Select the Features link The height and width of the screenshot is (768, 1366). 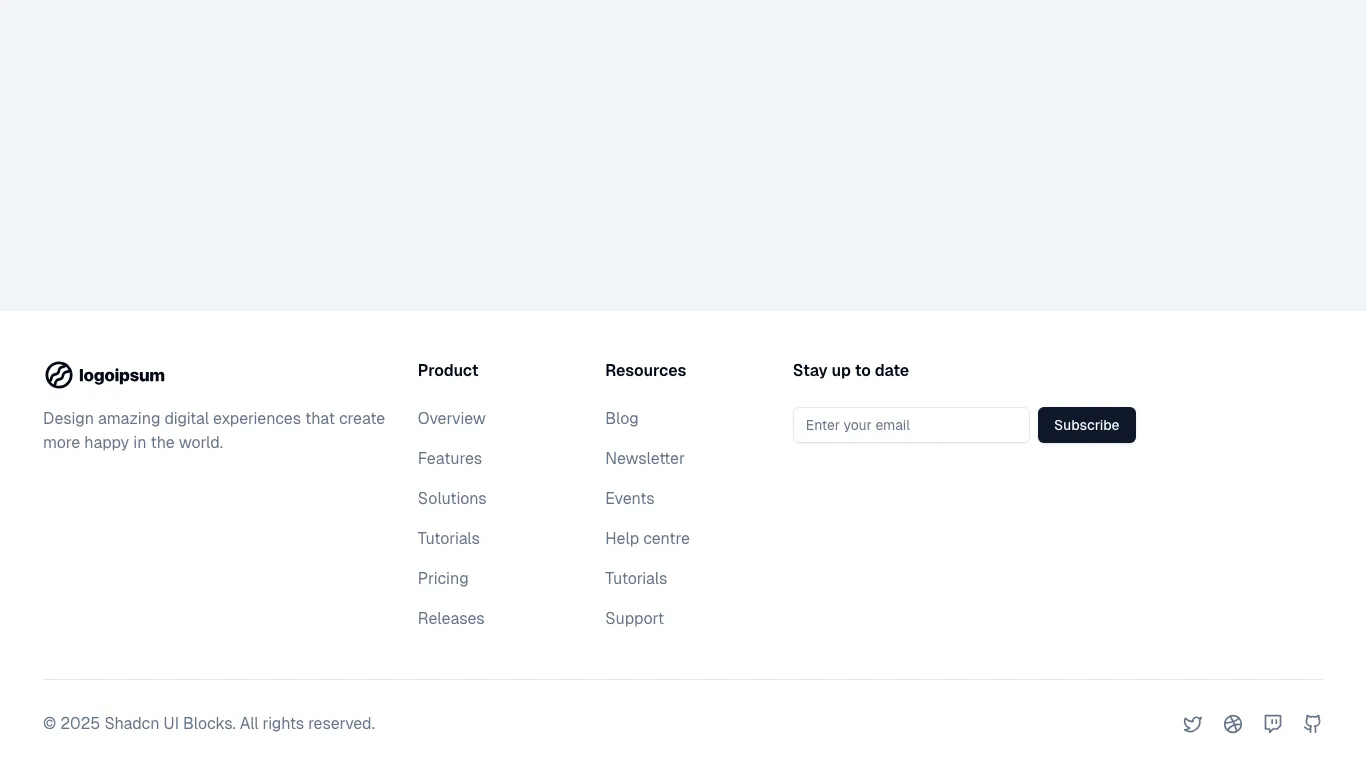coord(449,458)
